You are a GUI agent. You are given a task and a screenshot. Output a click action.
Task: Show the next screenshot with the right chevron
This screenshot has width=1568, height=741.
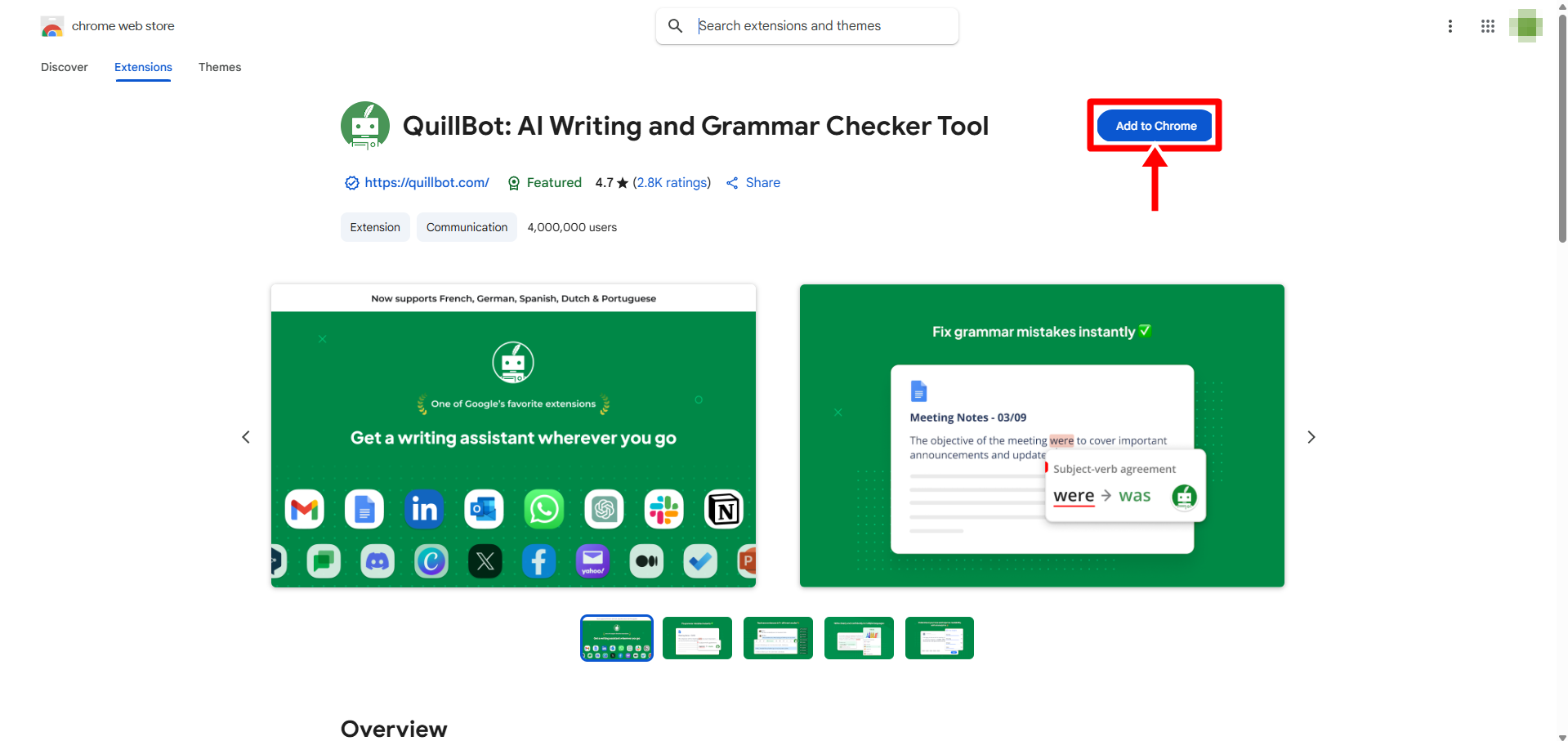[1311, 437]
